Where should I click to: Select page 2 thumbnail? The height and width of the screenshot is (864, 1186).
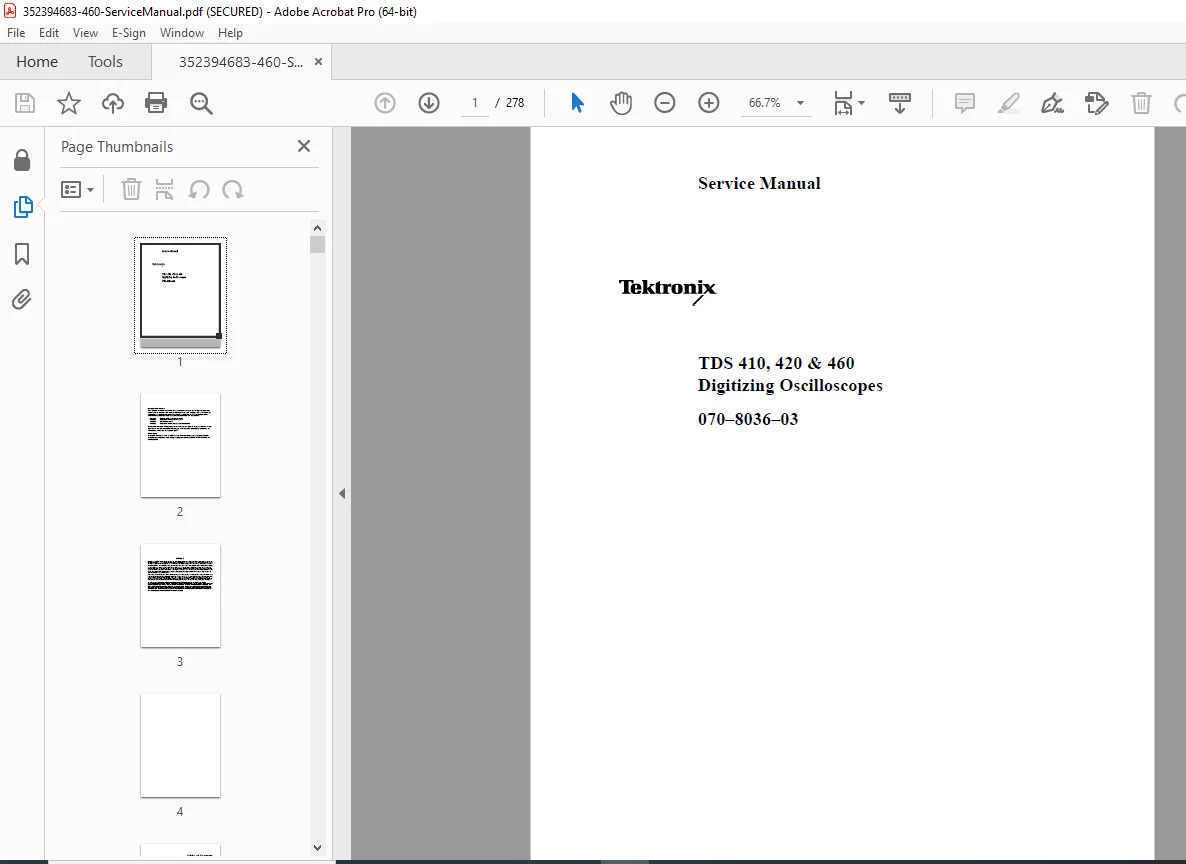point(180,446)
